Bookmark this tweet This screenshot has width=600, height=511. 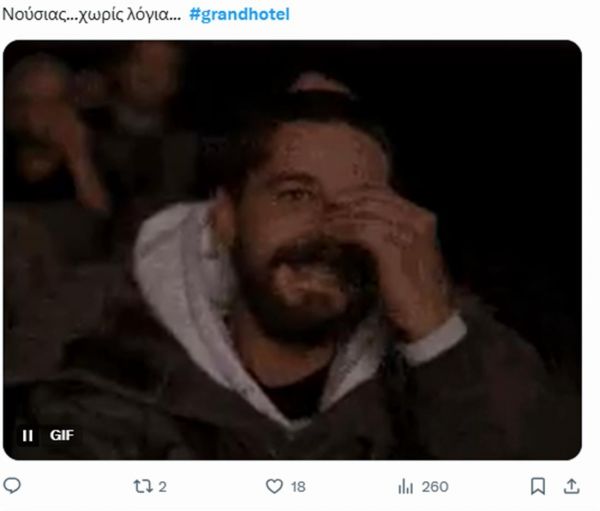click(538, 487)
